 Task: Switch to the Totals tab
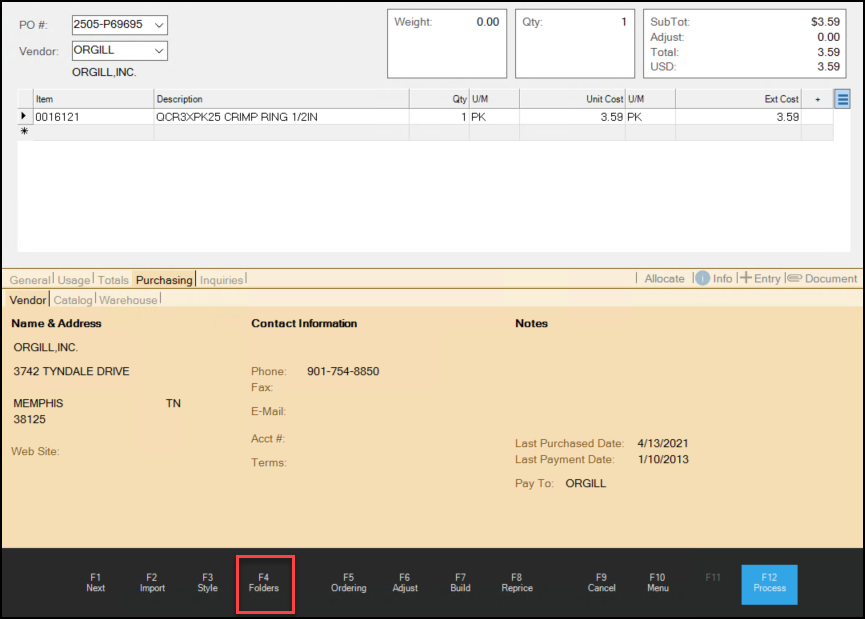(x=113, y=280)
